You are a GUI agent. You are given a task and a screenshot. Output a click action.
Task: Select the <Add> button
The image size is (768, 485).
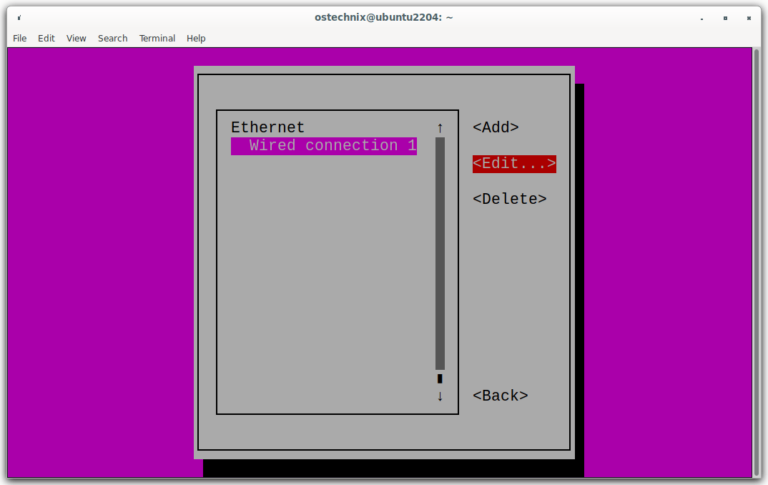coord(496,127)
